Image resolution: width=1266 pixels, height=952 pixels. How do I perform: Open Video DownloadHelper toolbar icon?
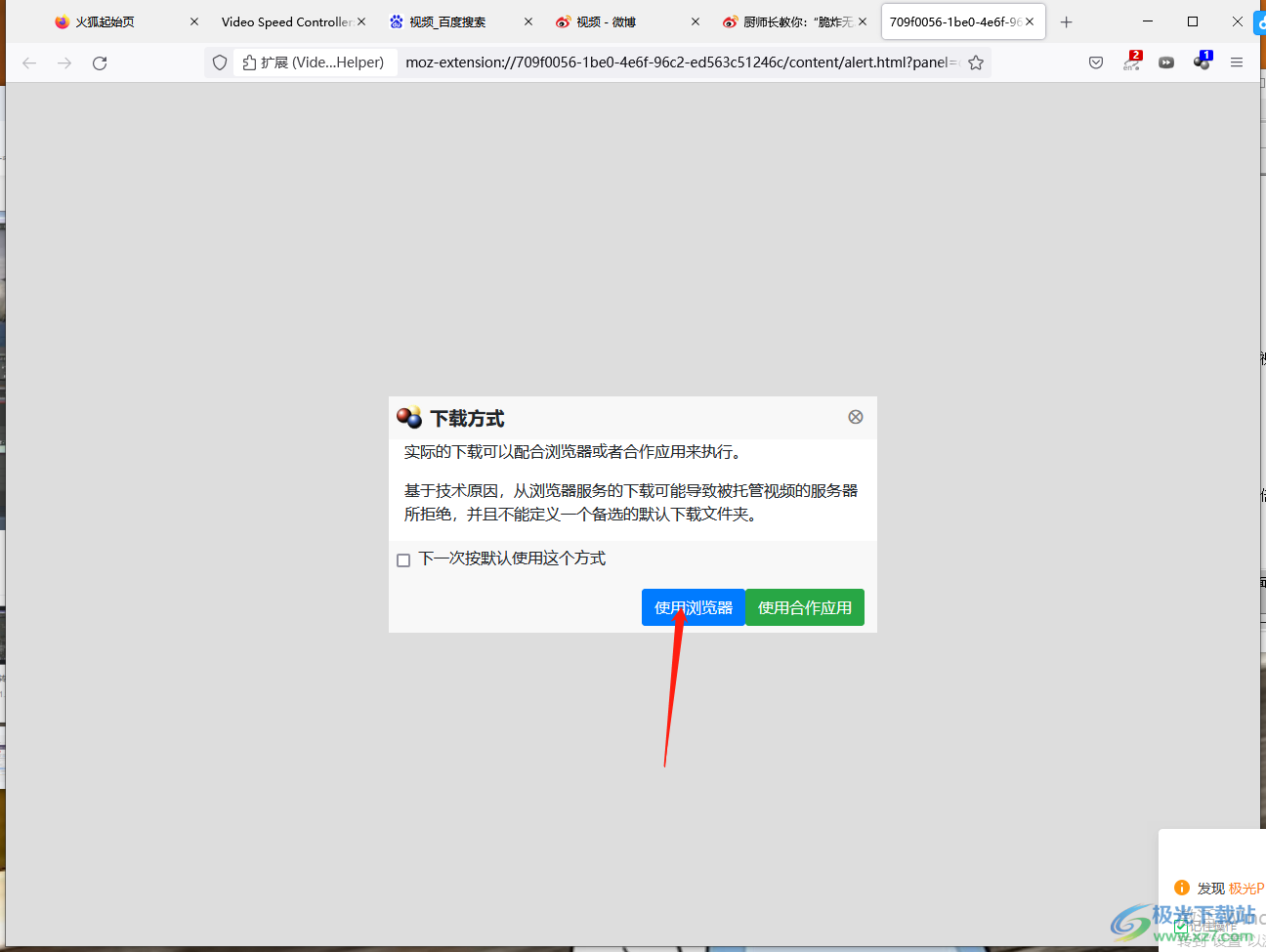[1203, 62]
